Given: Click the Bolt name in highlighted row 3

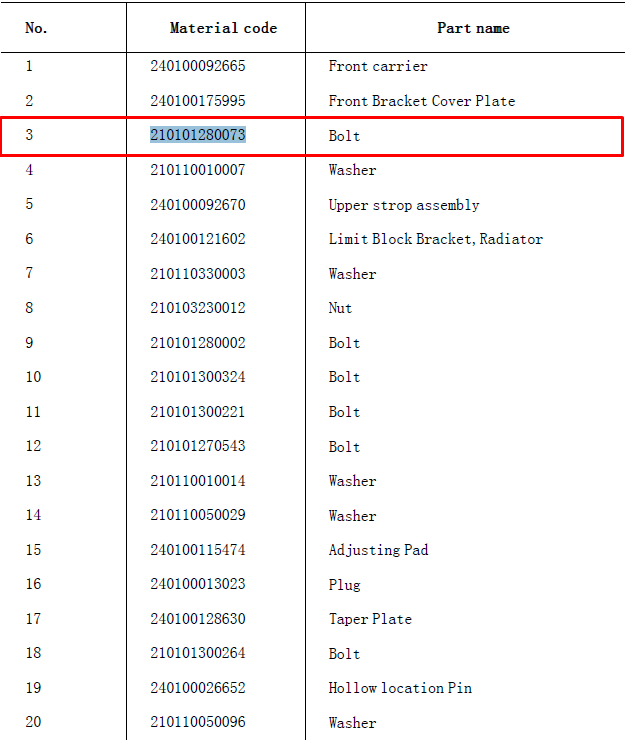Looking at the screenshot, I should 344,136.
